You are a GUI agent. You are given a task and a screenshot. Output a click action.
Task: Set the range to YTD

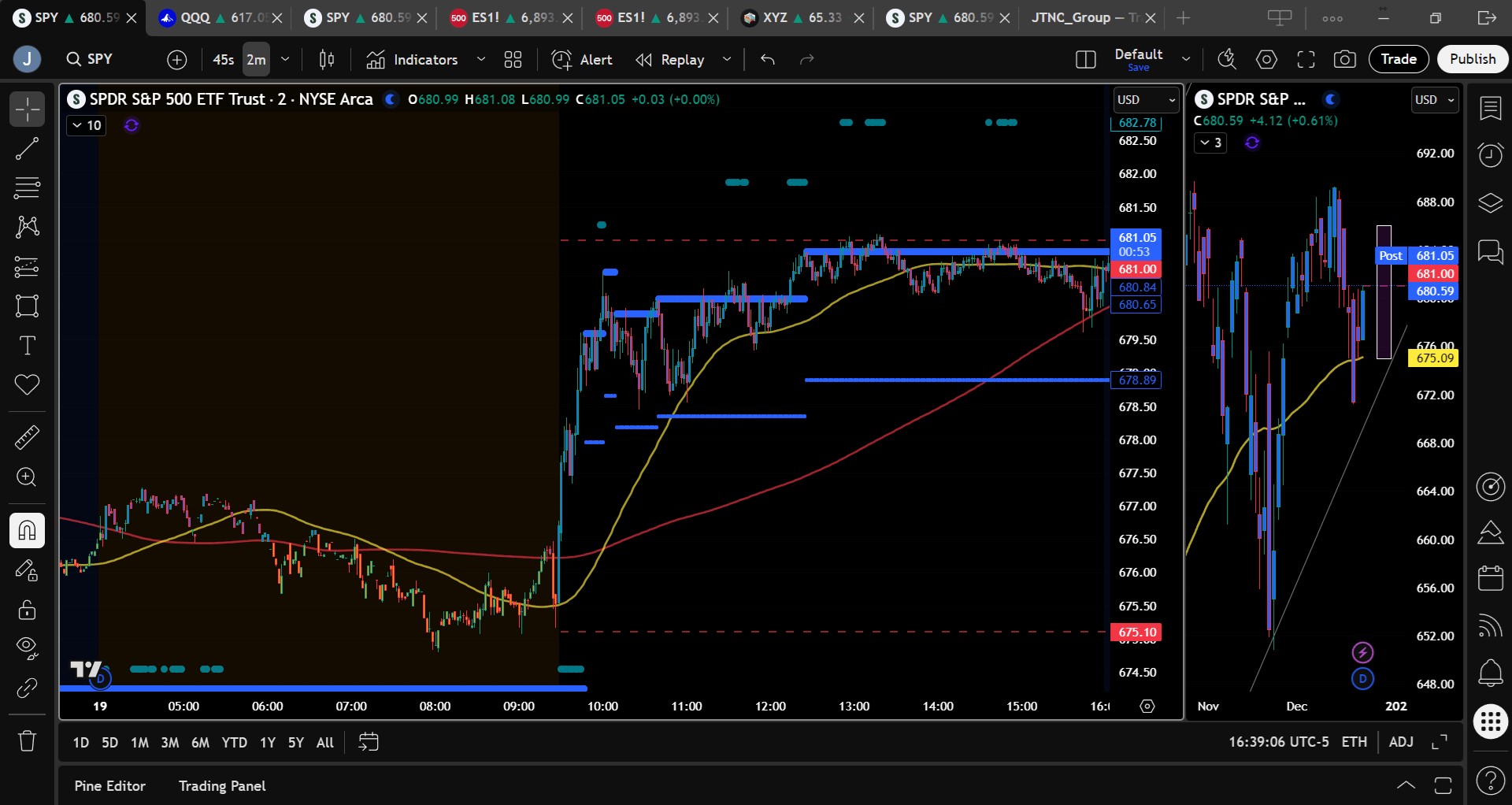click(234, 742)
